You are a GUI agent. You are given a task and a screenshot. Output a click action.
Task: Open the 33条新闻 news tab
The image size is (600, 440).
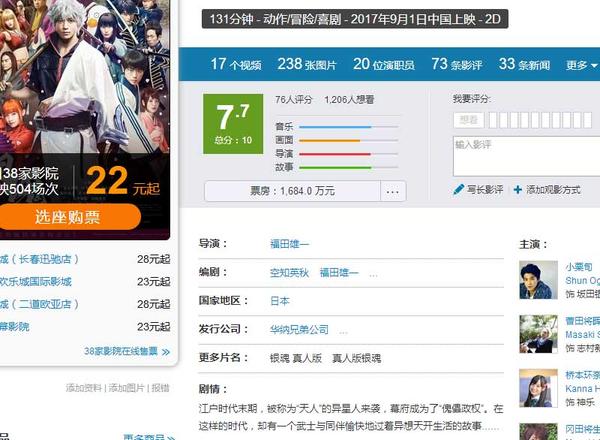point(524,64)
